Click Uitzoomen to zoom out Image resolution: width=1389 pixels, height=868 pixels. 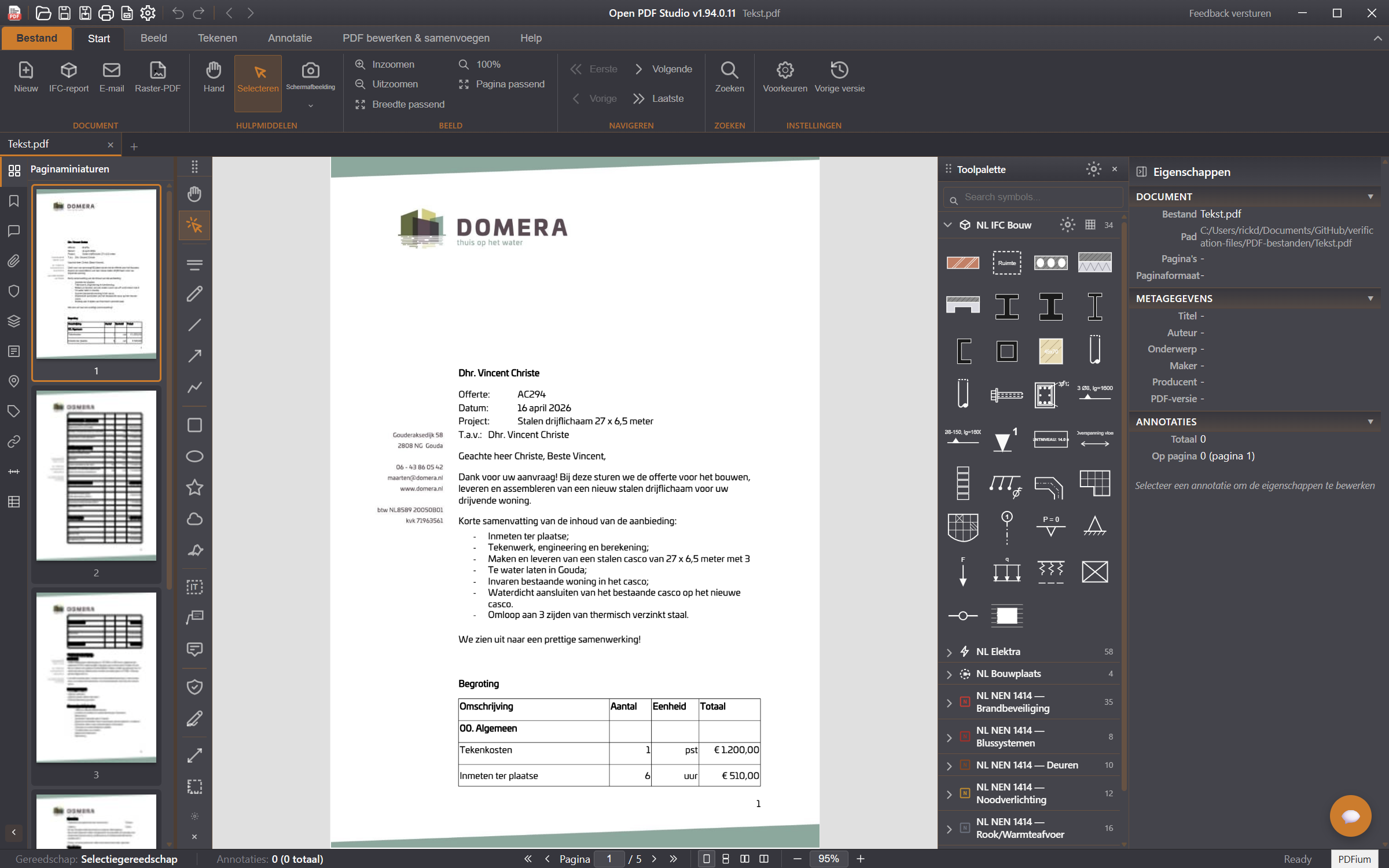click(387, 84)
